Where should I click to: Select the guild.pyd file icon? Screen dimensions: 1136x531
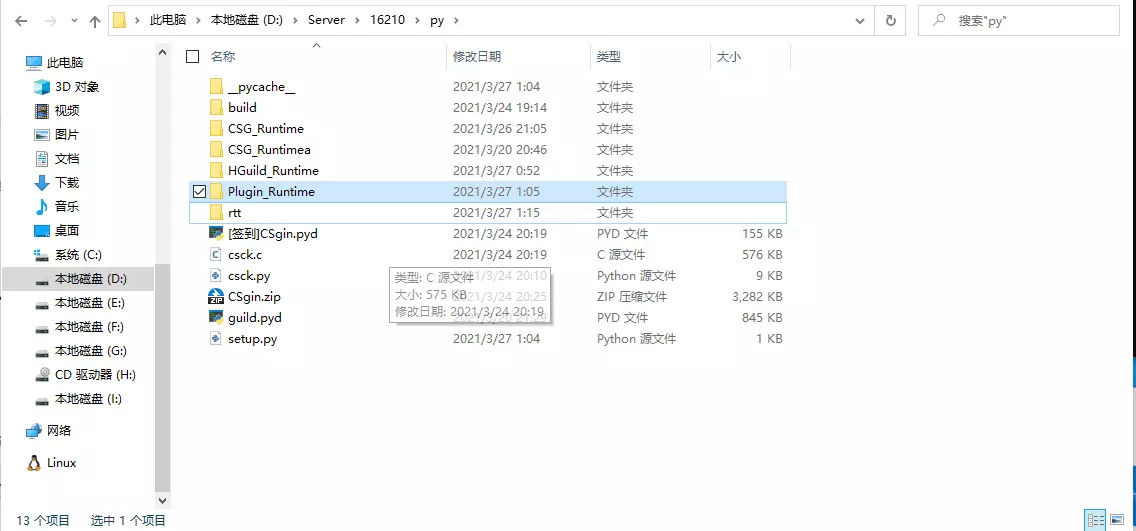pos(216,317)
